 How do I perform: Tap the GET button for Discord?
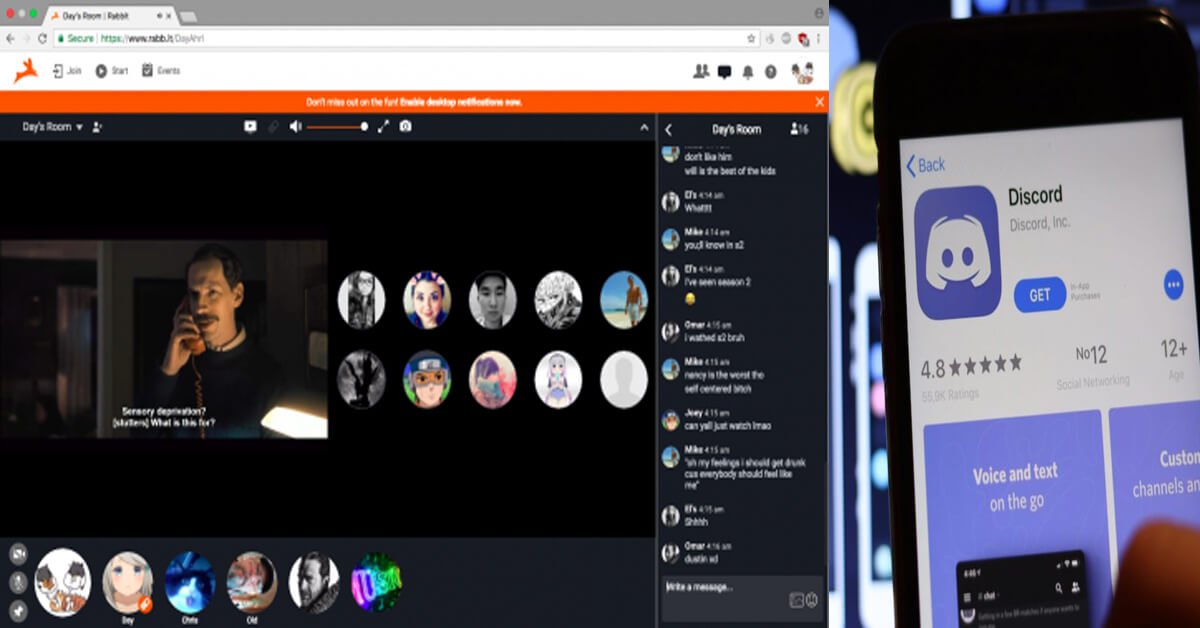coord(1039,294)
